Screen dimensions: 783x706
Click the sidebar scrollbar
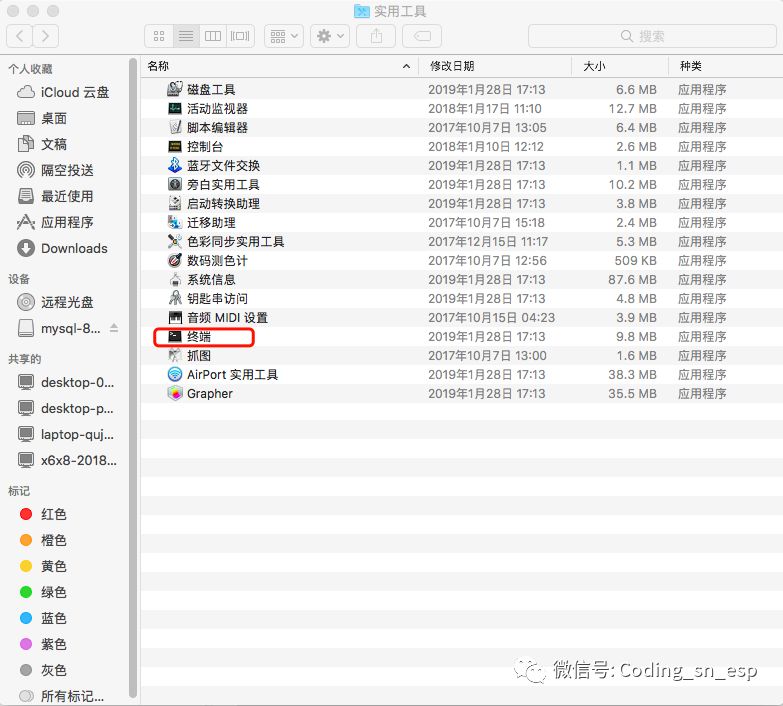[133, 378]
